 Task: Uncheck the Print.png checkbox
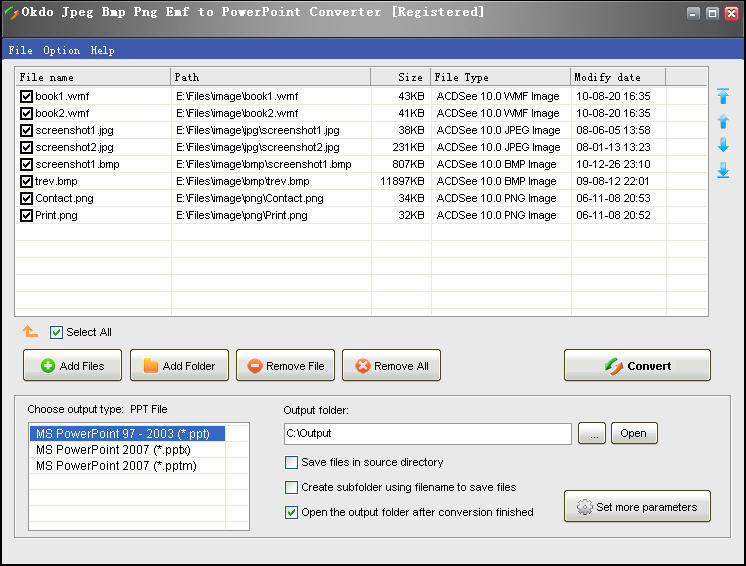(26, 215)
